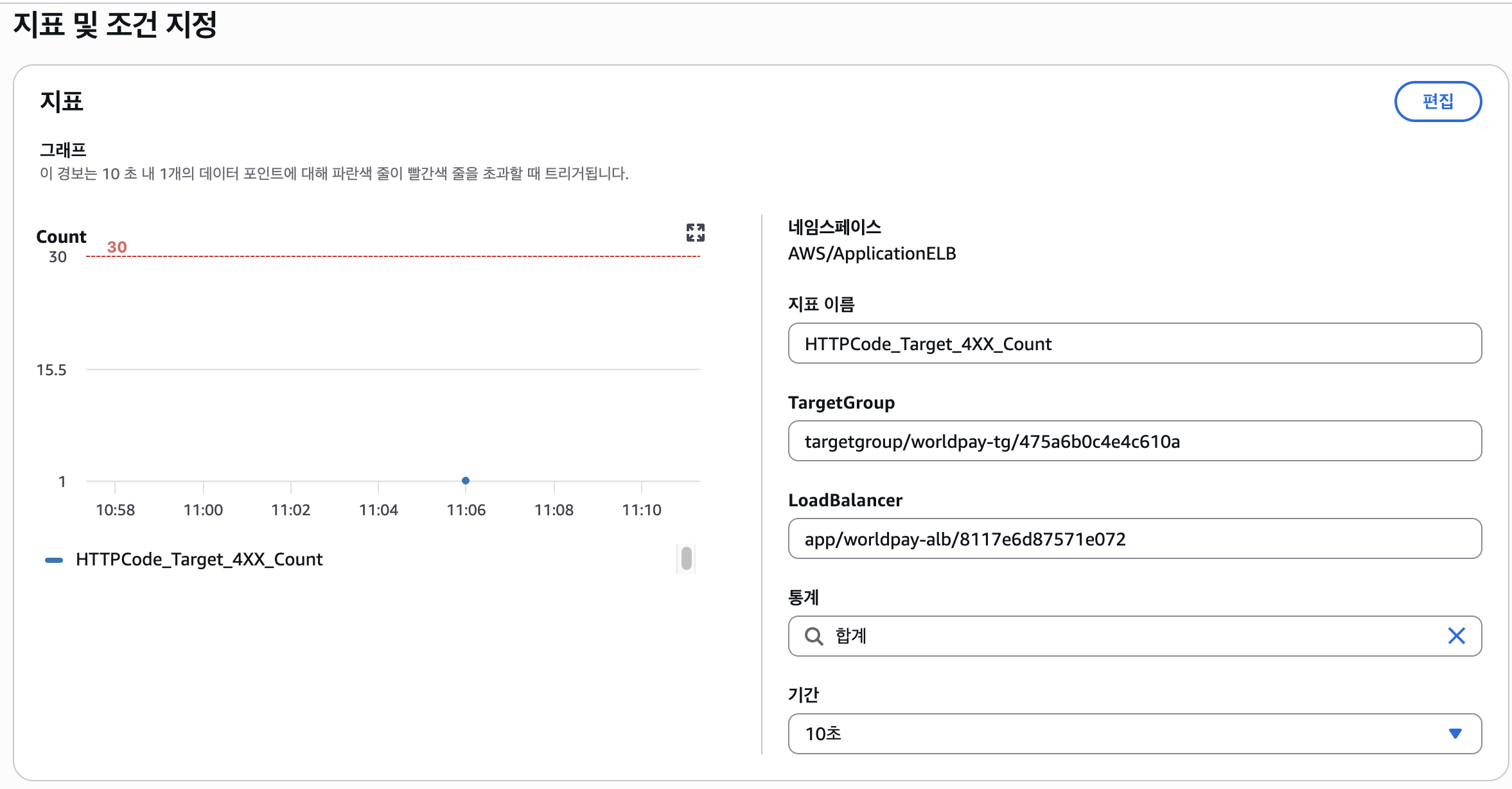
Task: Click the AWS/ApplicationELB namespace text
Action: [x=872, y=254]
